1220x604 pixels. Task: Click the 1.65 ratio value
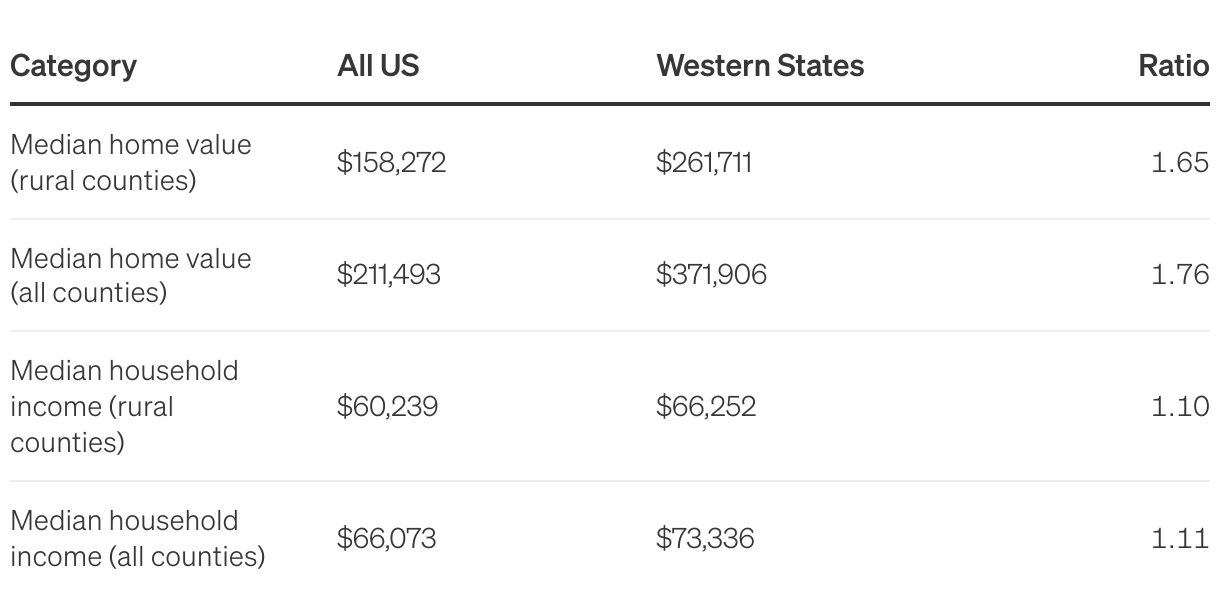1180,162
